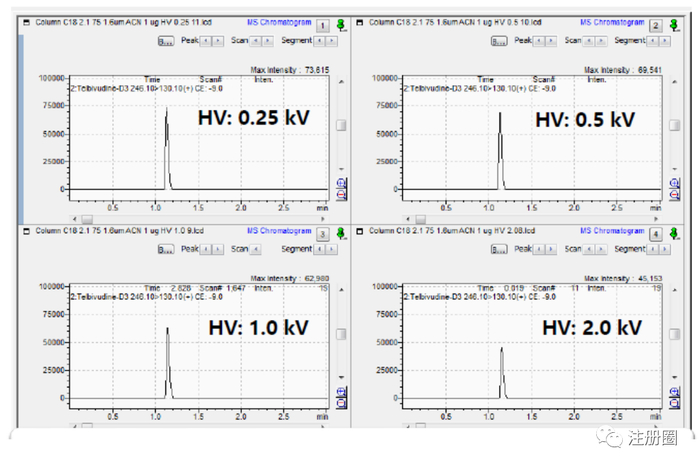The image size is (700, 468).
Task: Open MS Chromatogram link in HV 0.5 kV panel
Action: (x=612, y=22)
